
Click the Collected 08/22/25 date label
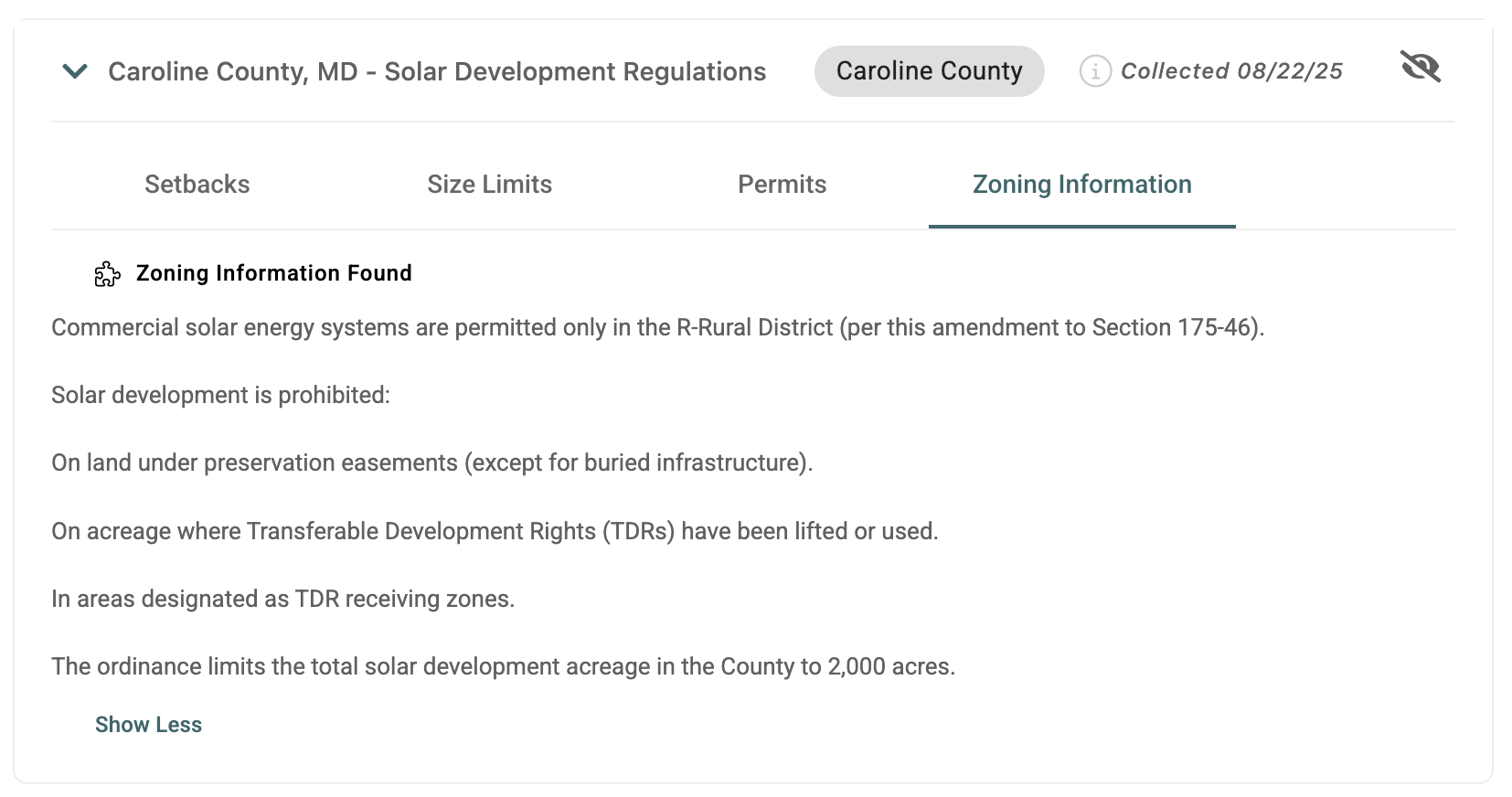click(x=1231, y=71)
